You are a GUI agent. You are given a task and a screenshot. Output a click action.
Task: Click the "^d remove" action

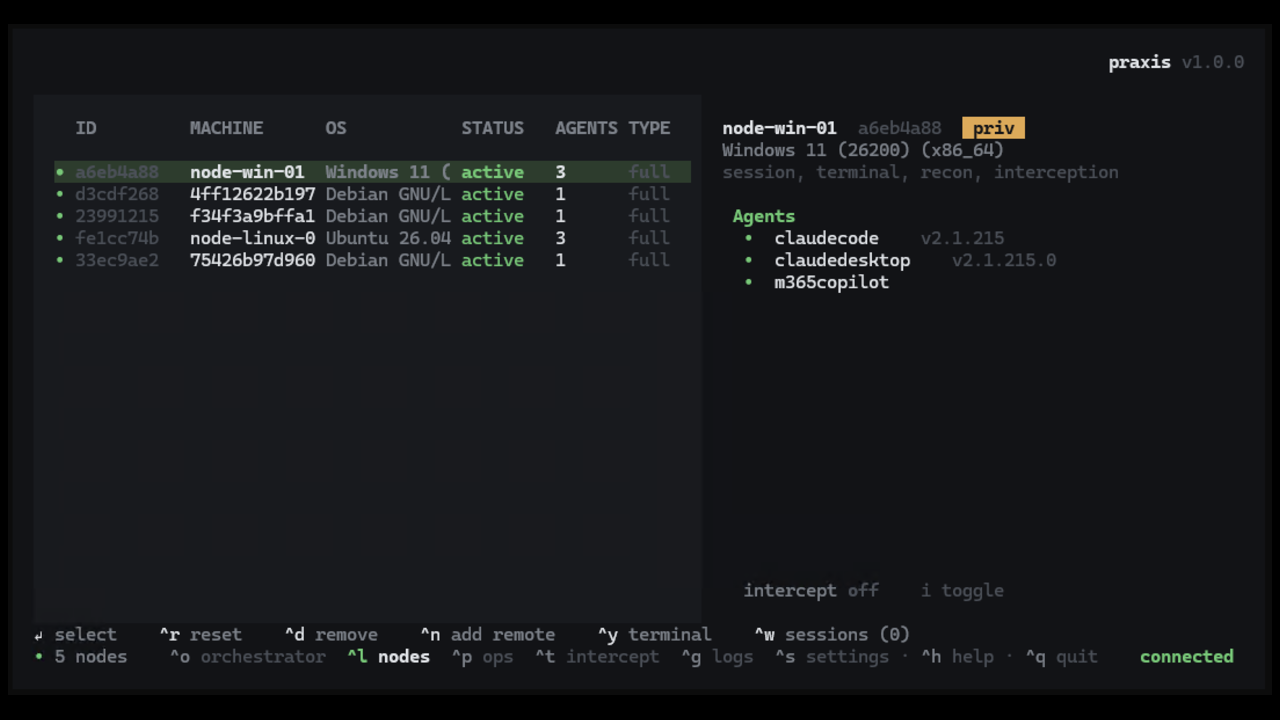coord(331,635)
